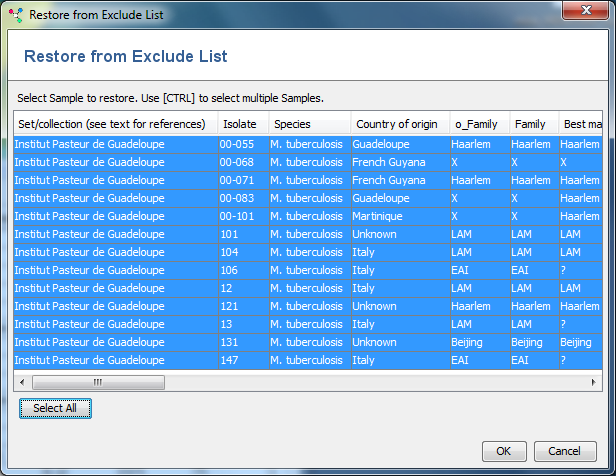Cancel the restore dialog
Image resolution: width=616 pixels, height=476 pixels.
572,450
